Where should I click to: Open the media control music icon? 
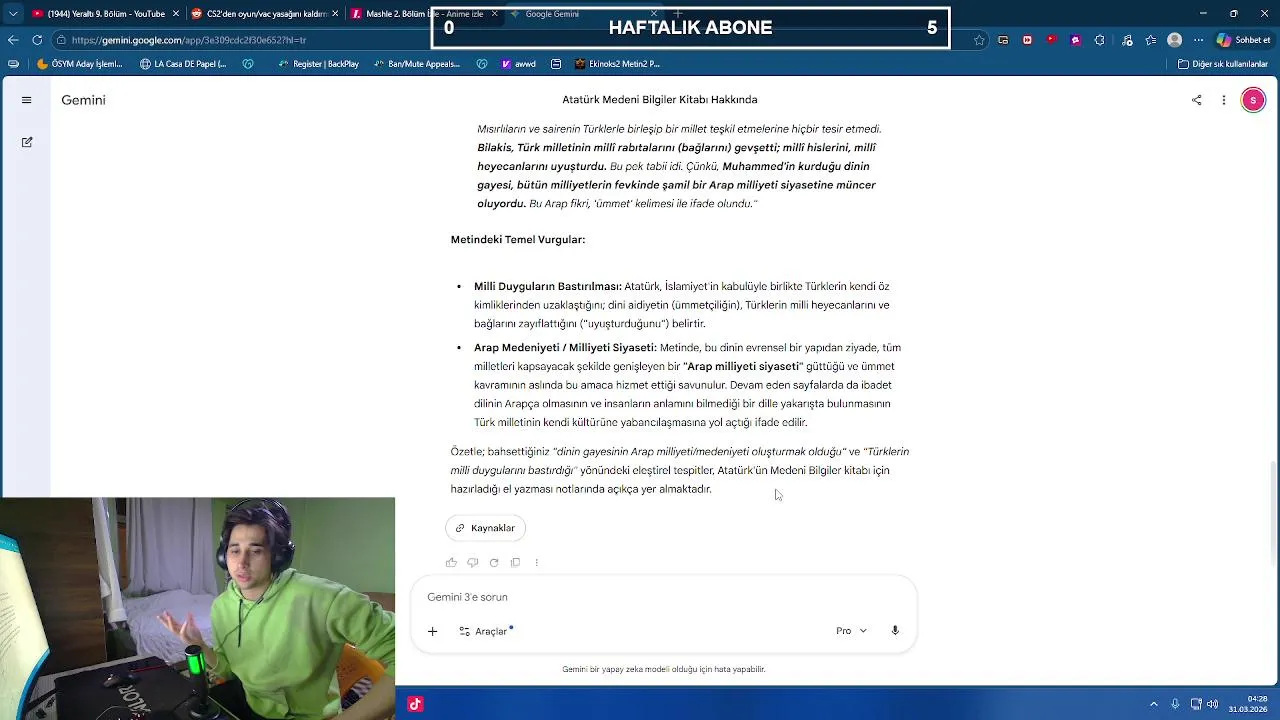click(1127, 40)
